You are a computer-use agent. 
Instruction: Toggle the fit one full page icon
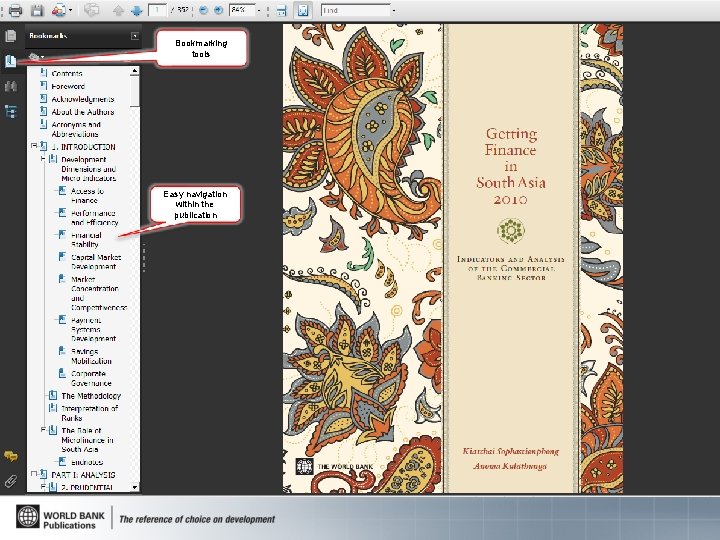pyautogui.click(x=303, y=10)
